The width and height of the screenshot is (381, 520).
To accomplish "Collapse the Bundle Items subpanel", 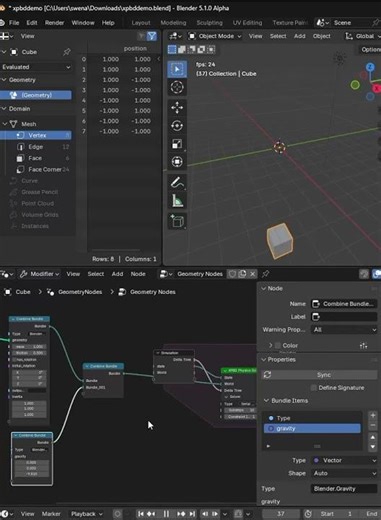I will 266,400.
